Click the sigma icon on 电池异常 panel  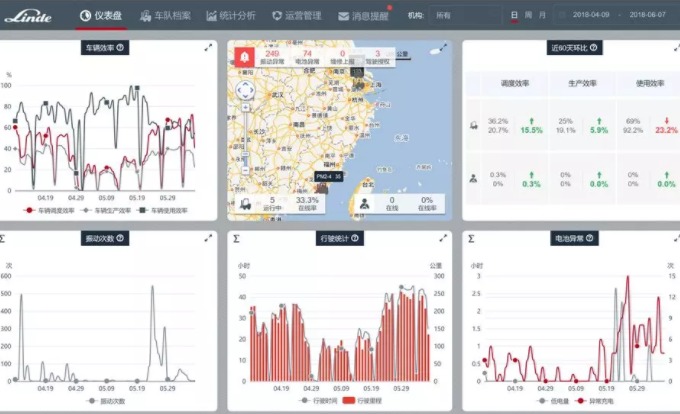pos(470,239)
